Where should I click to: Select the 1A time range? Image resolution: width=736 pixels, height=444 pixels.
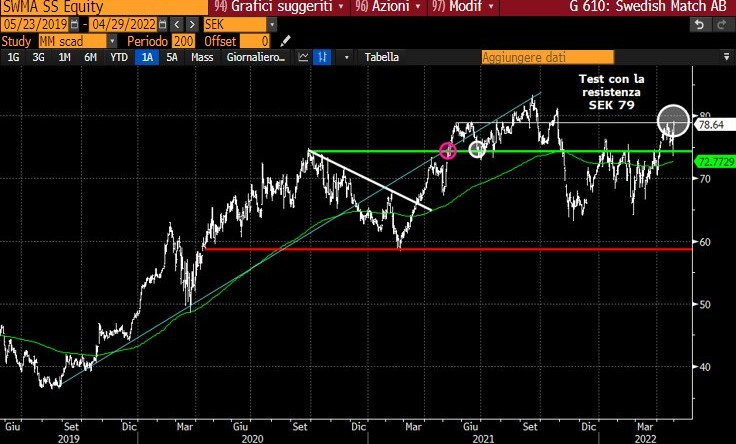[147, 57]
